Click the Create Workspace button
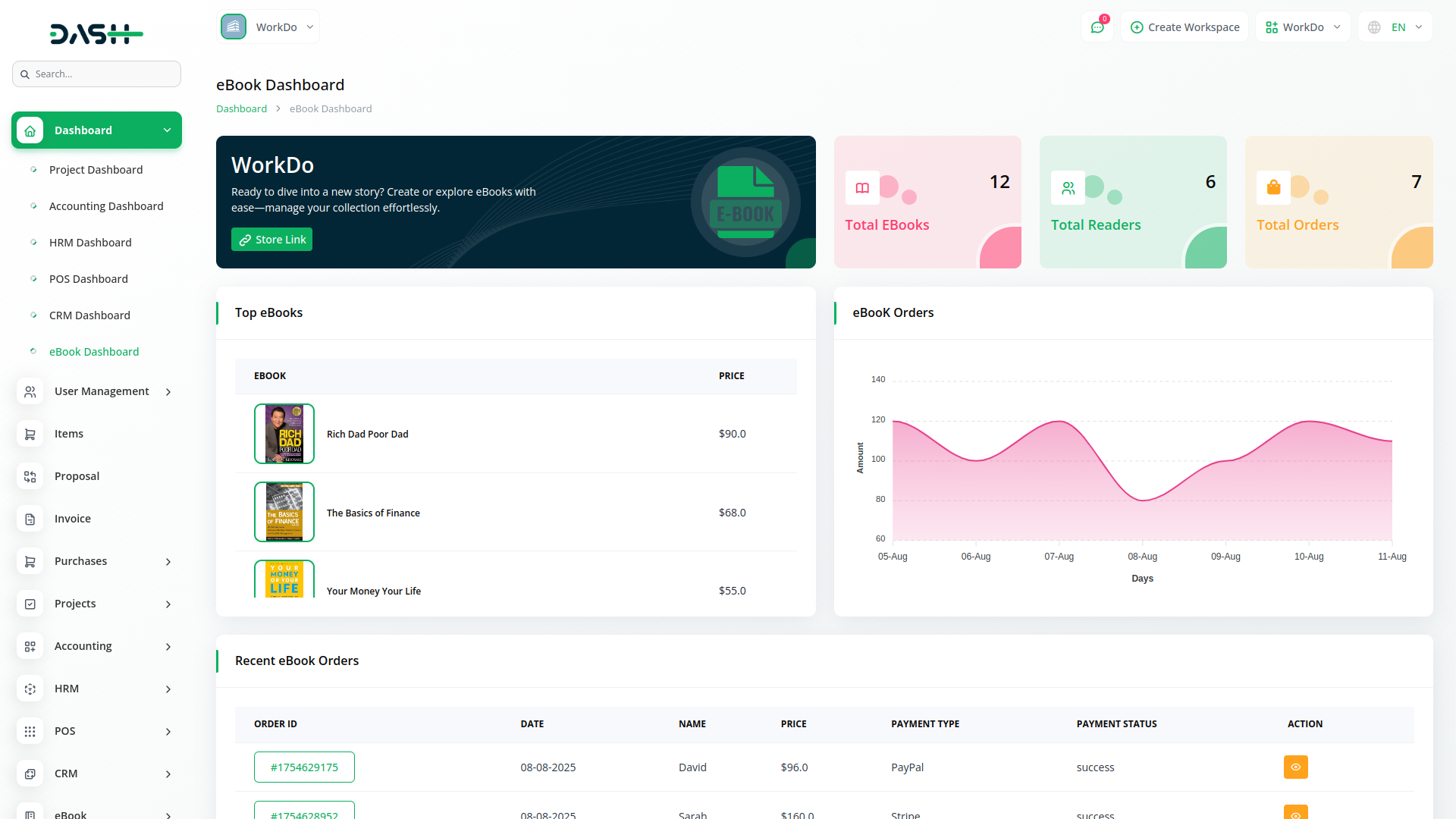 pos(1185,27)
